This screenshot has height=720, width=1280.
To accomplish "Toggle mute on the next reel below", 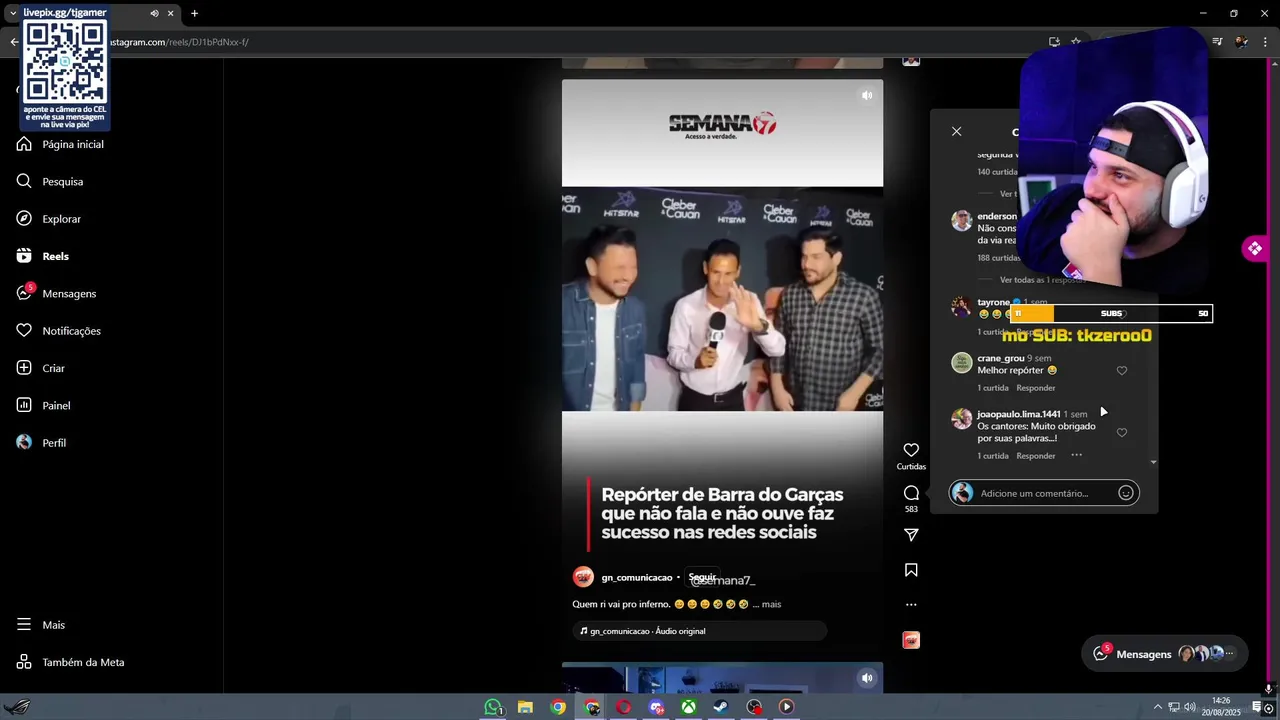I will 867,678.
